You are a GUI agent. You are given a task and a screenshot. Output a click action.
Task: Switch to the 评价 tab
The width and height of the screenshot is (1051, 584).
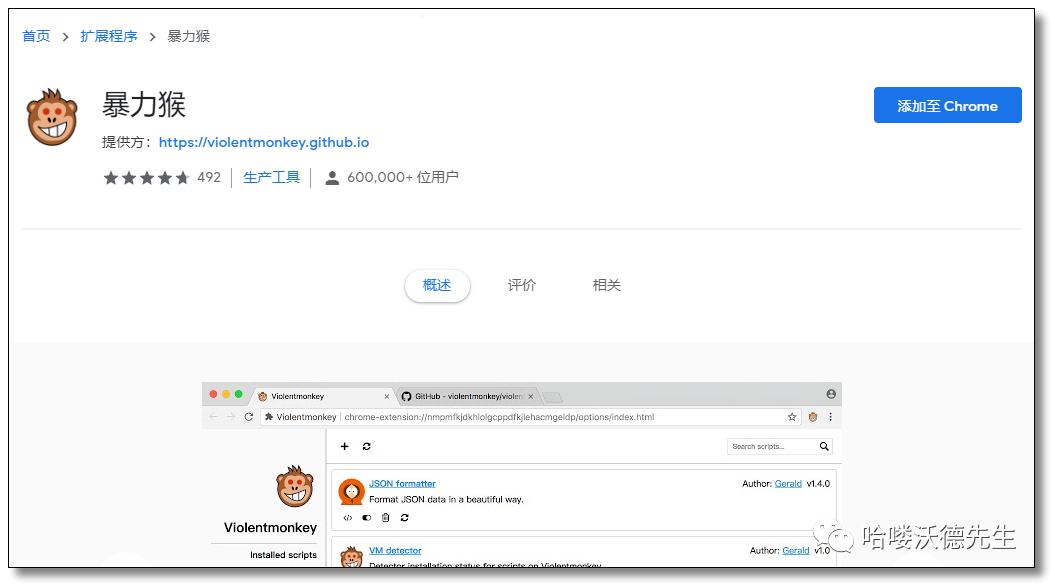click(x=521, y=286)
